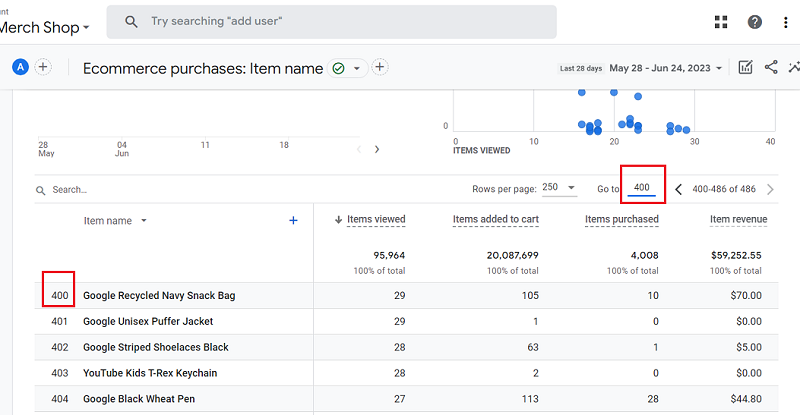800x415 pixels.
Task: Click the plus icon next to segment A
Action: tap(43, 67)
